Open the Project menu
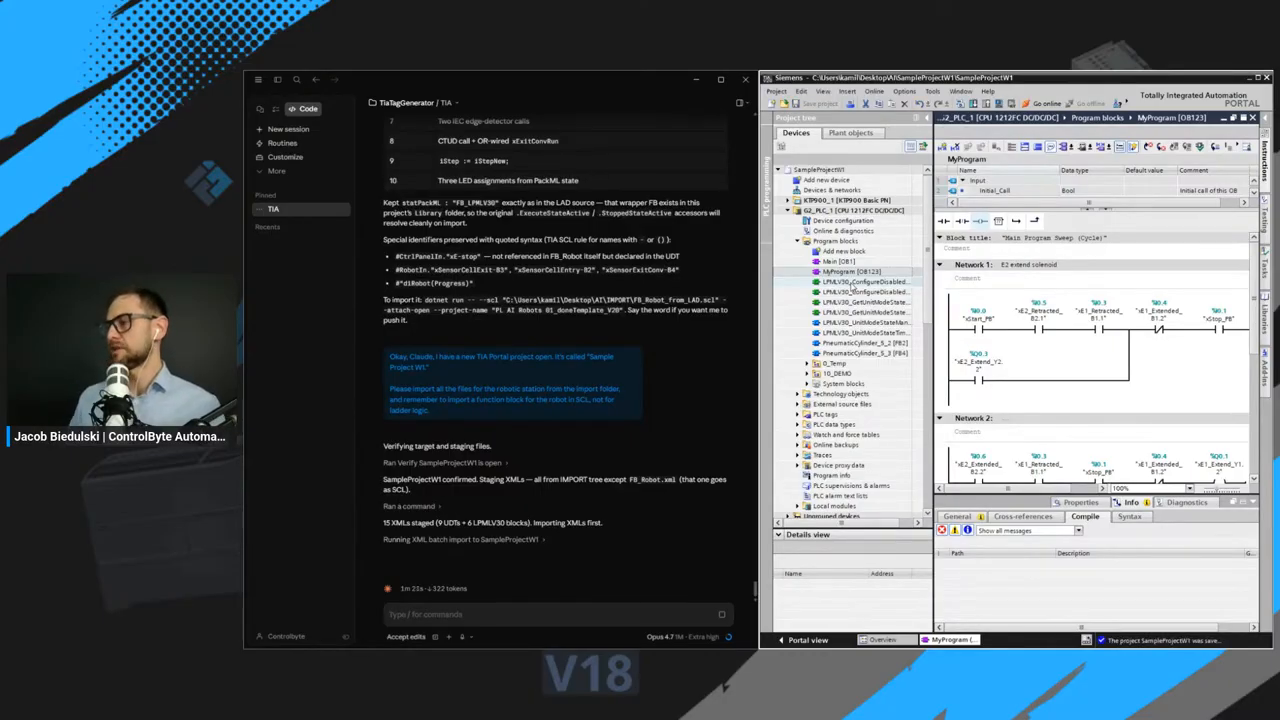1280x720 pixels. (x=776, y=91)
